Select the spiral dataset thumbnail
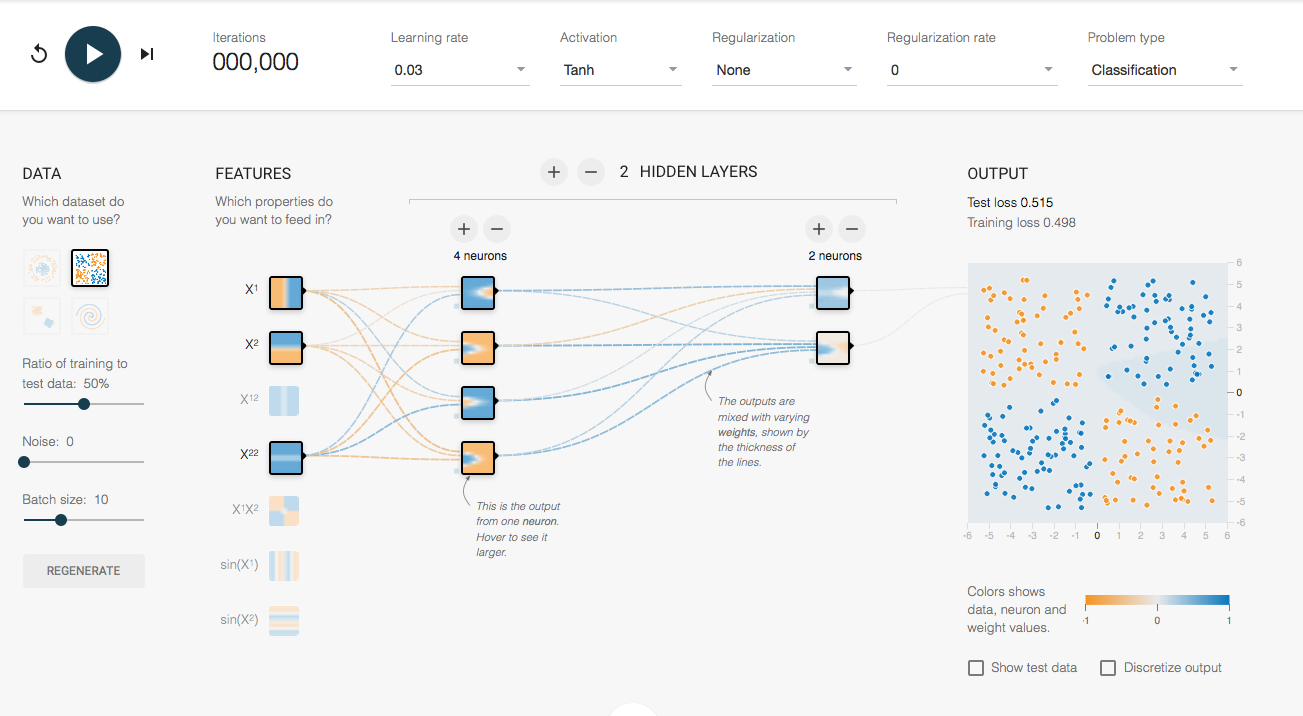This screenshot has width=1303, height=716. coord(90,316)
